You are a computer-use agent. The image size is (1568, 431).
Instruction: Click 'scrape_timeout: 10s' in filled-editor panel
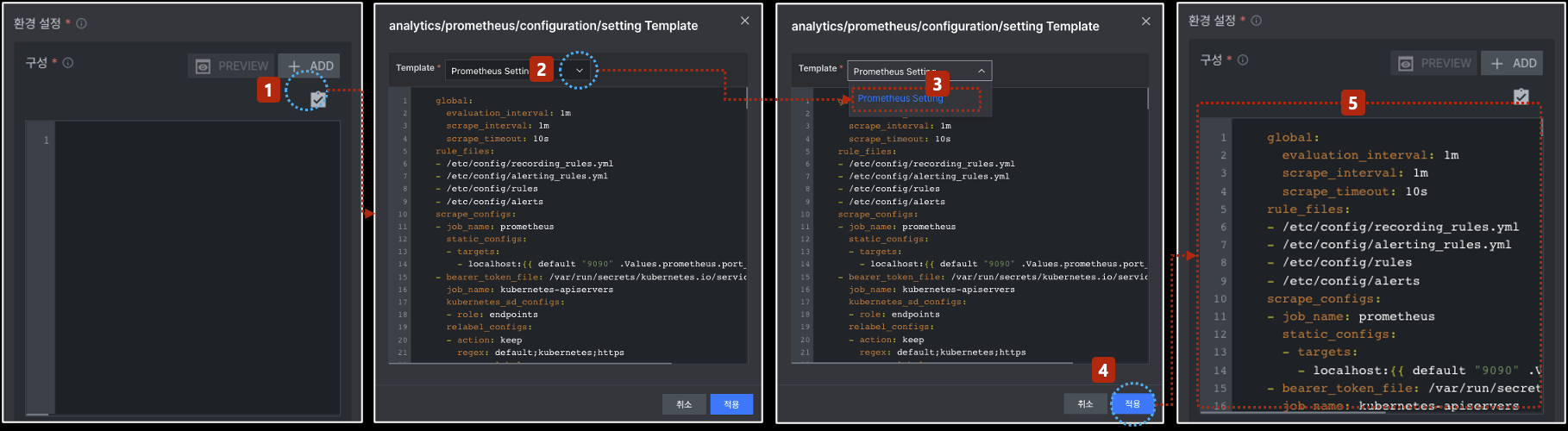pyautogui.click(x=1355, y=191)
